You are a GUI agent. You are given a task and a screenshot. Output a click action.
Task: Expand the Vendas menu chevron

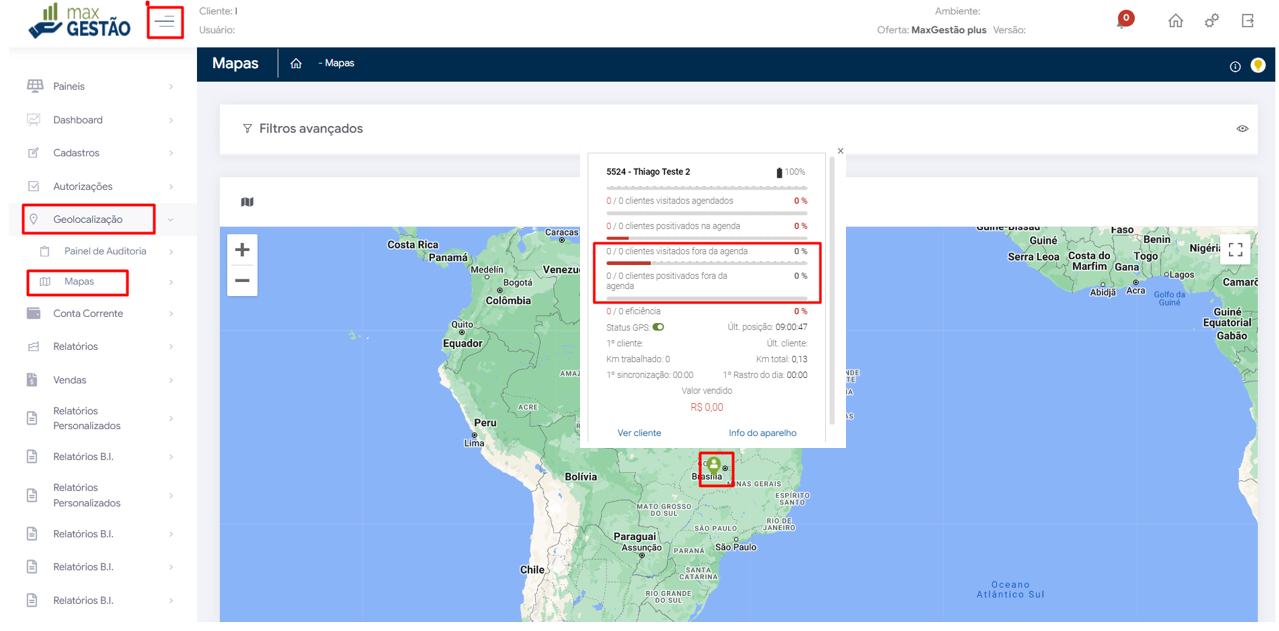coord(171,380)
